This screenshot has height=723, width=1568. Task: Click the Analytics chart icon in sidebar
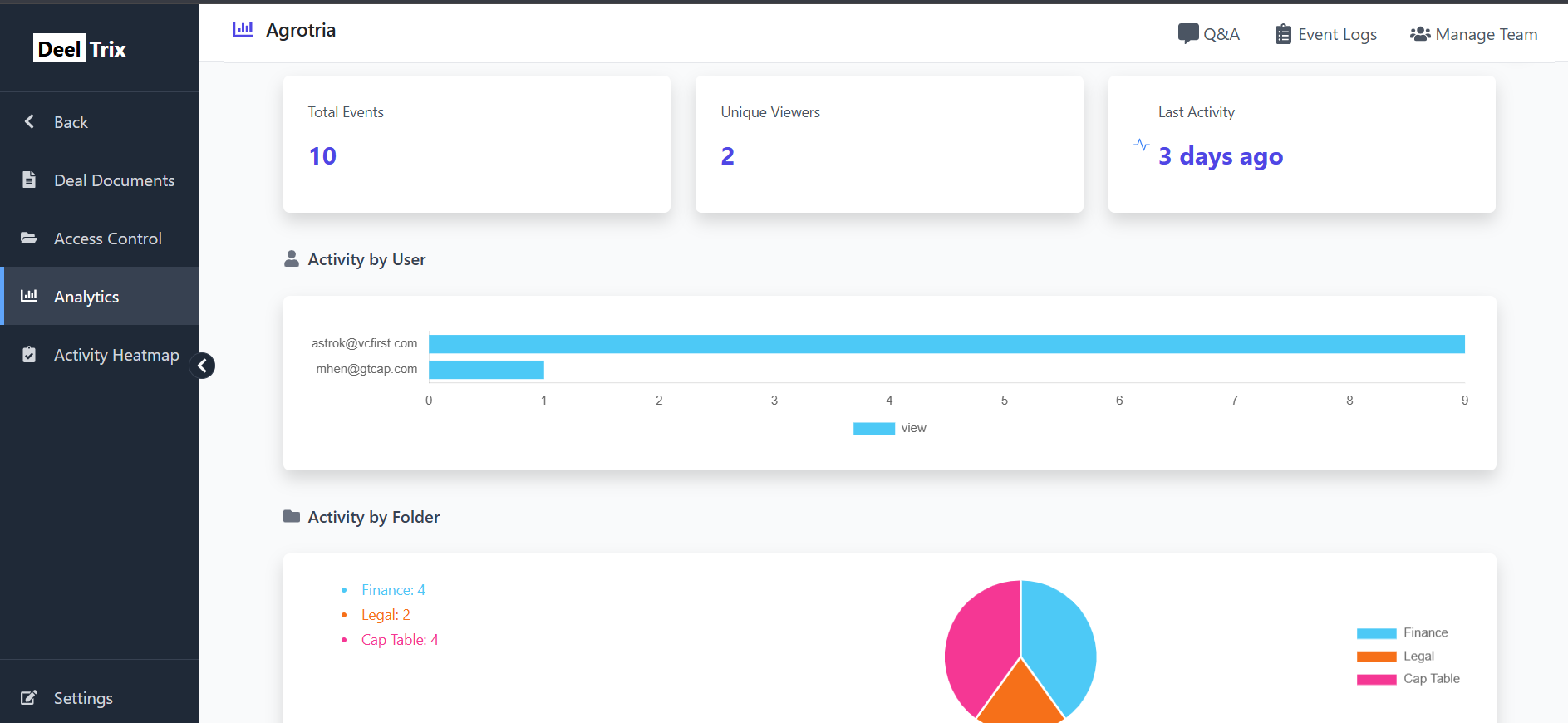point(29,296)
